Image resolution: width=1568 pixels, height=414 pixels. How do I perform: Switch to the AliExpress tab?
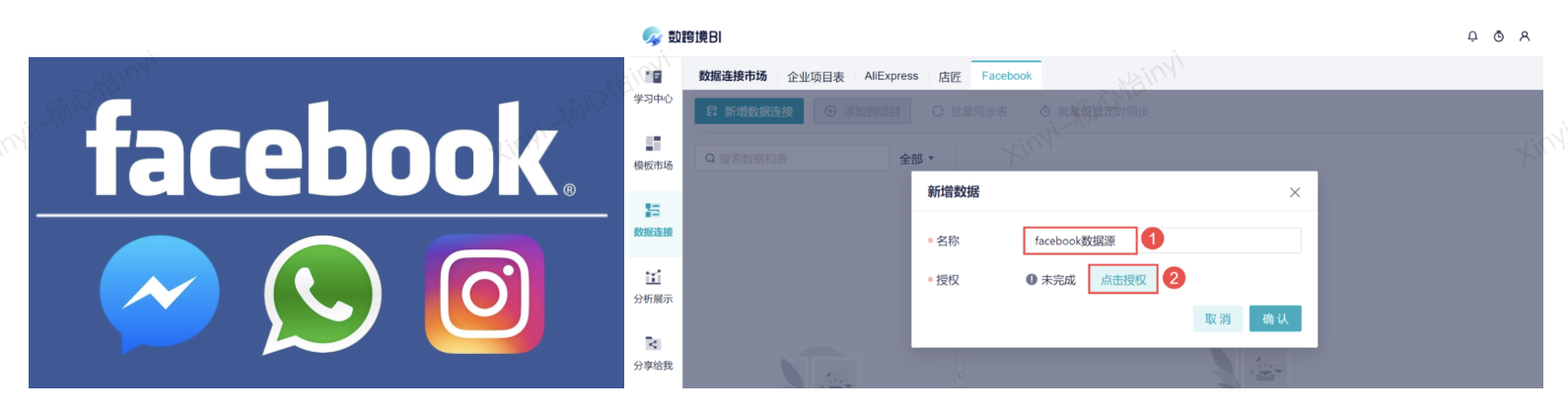pyautogui.click(x=891, y=76)
